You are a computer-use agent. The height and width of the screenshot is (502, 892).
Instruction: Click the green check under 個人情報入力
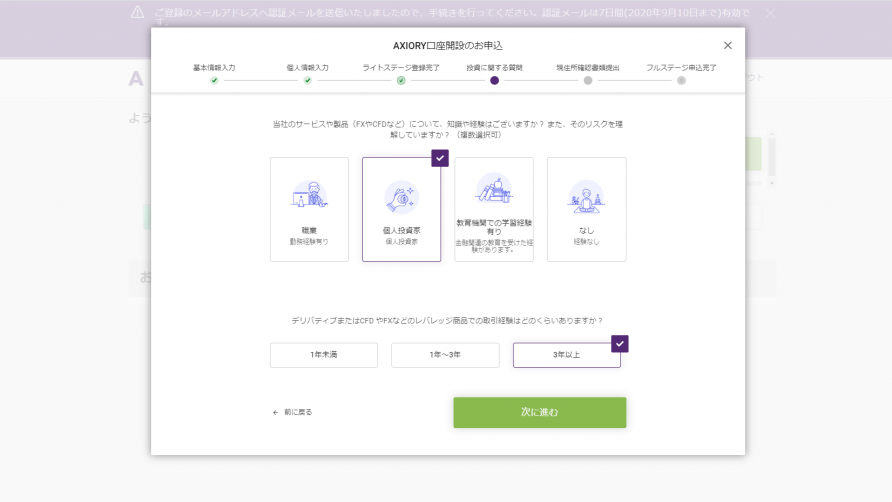[x=308, y=80]
